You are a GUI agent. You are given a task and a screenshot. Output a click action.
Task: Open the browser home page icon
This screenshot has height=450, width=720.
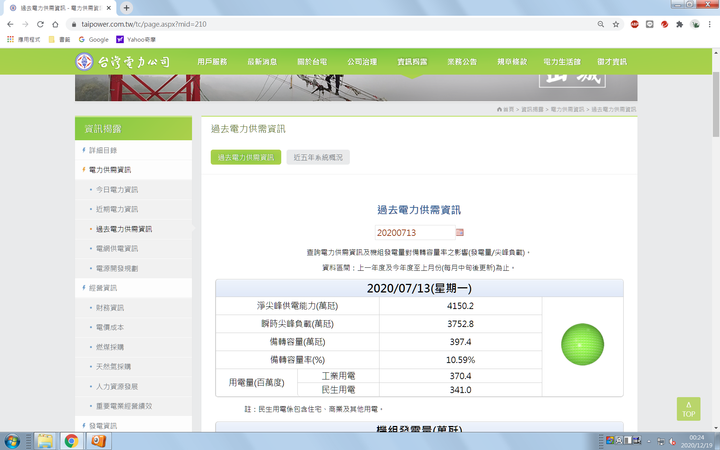click(55, 24)
